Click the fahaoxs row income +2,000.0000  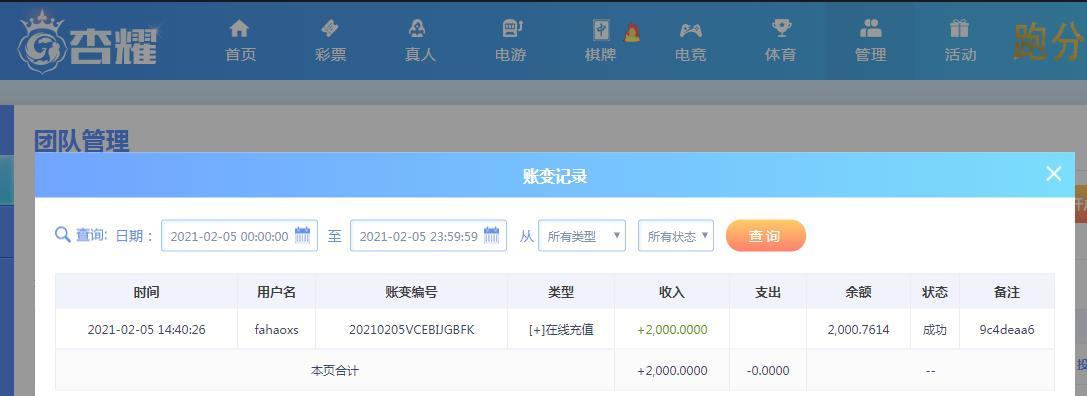coord(672,329)
